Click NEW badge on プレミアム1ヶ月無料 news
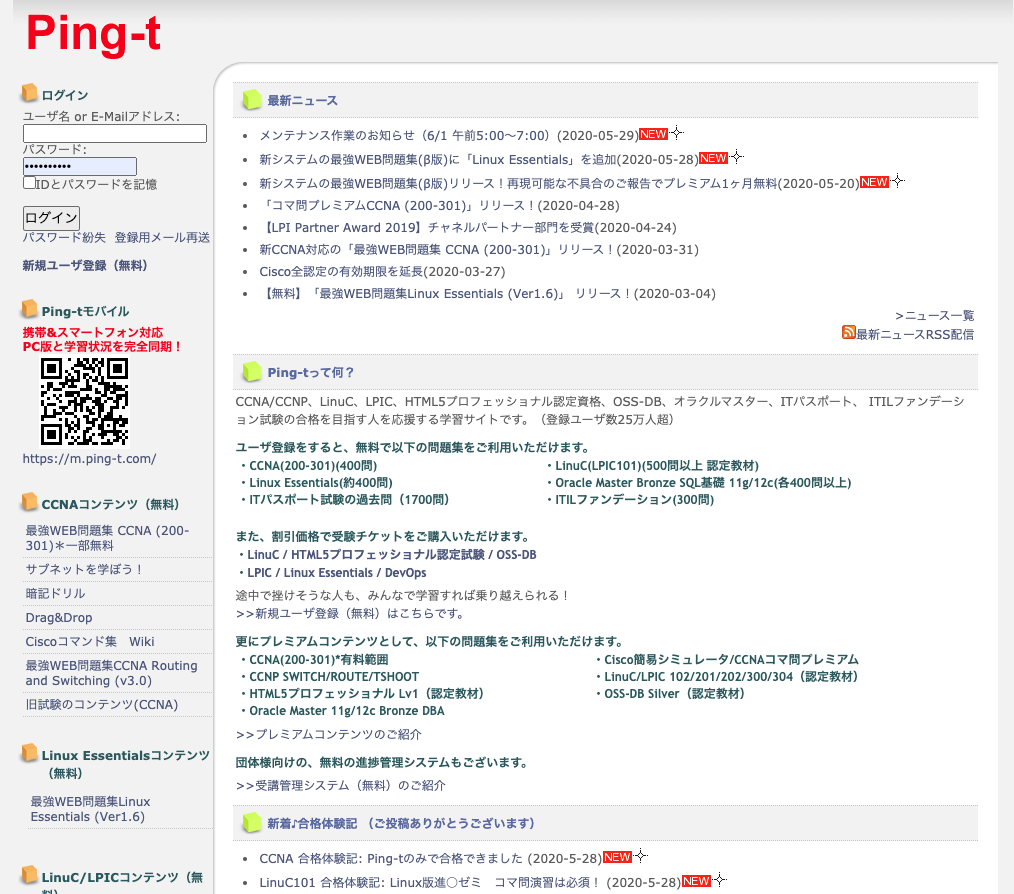Viewport: 1014px width, 894px height. [874, 182]
